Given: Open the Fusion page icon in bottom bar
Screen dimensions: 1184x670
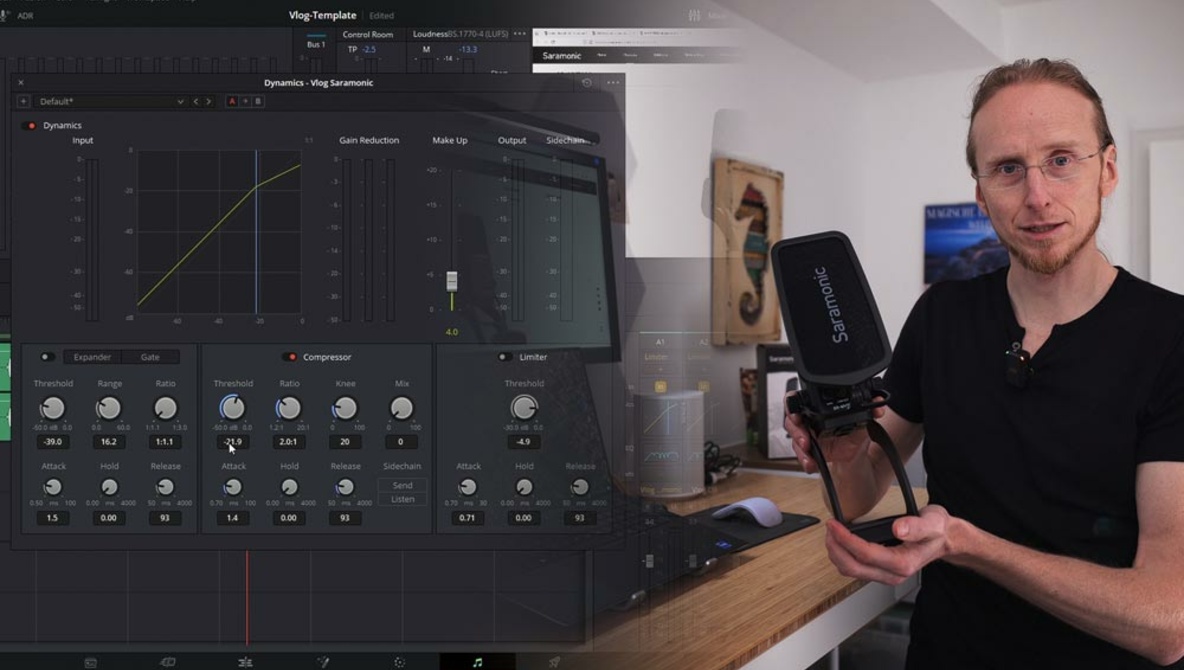Looking at the screenshot, I should pyautogui.click(x=322, y=662).
